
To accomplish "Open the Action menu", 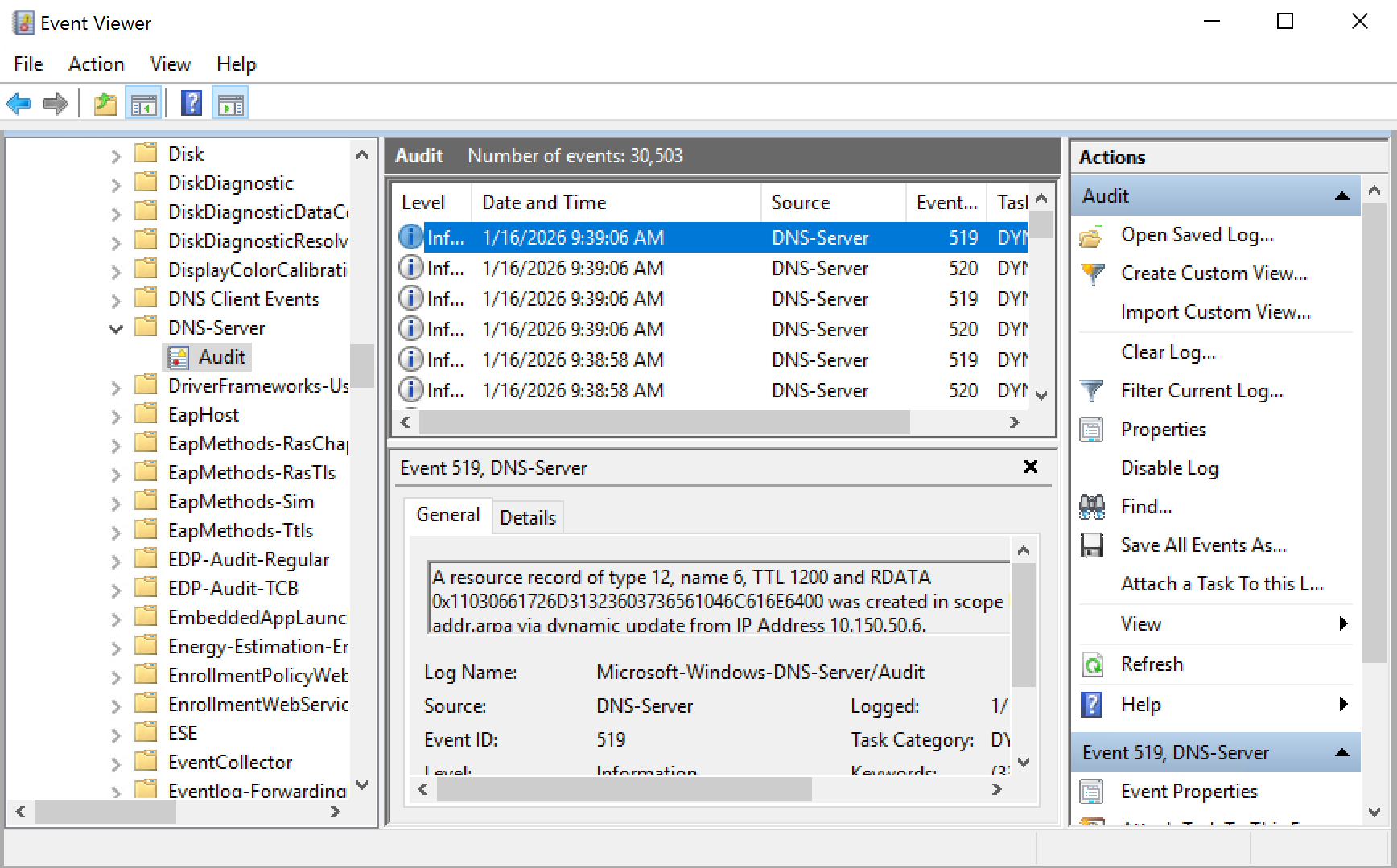I will point(96,64).
